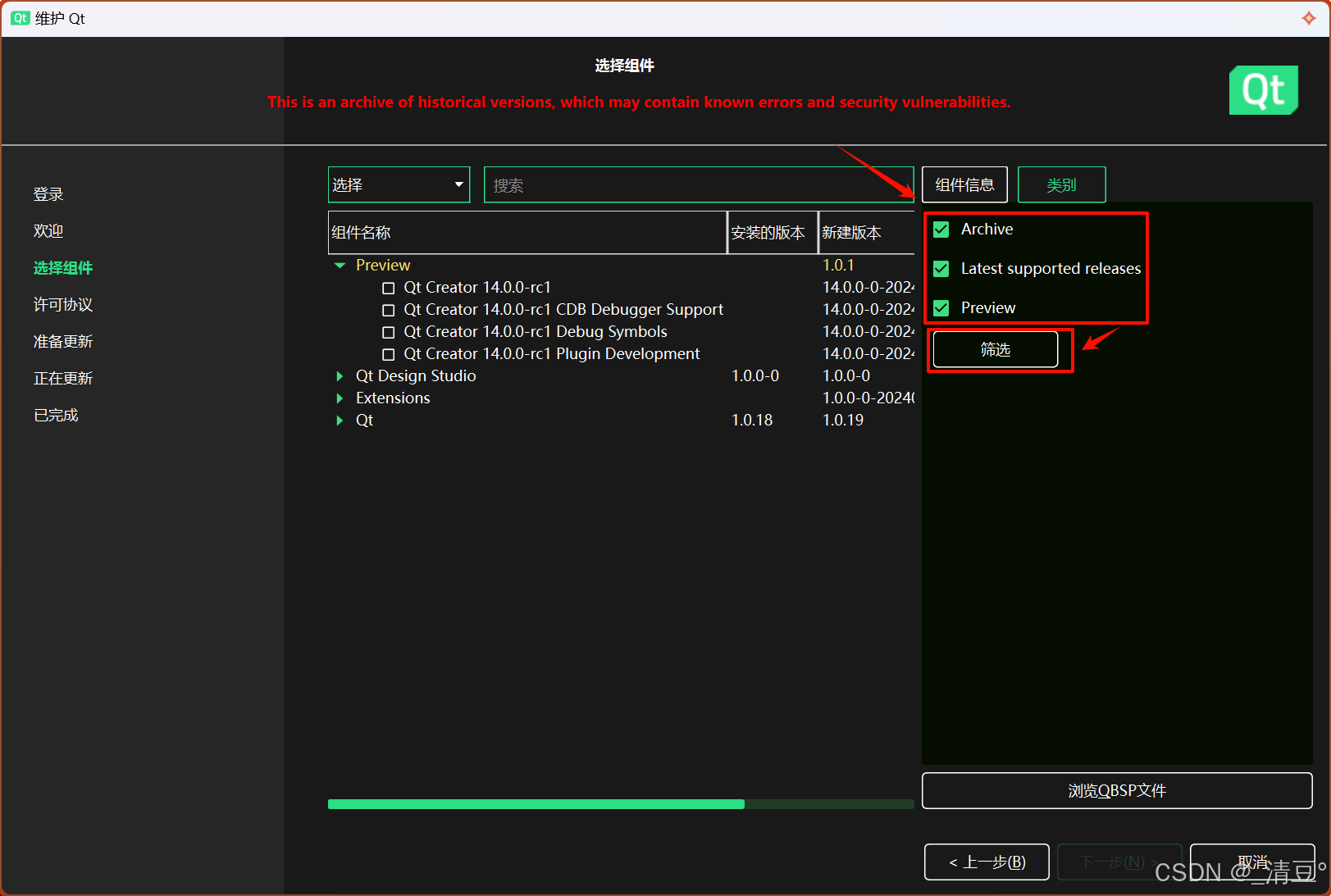Switch to the 组件信息 tab
The image size is (1331, 896).
point(964,184)
